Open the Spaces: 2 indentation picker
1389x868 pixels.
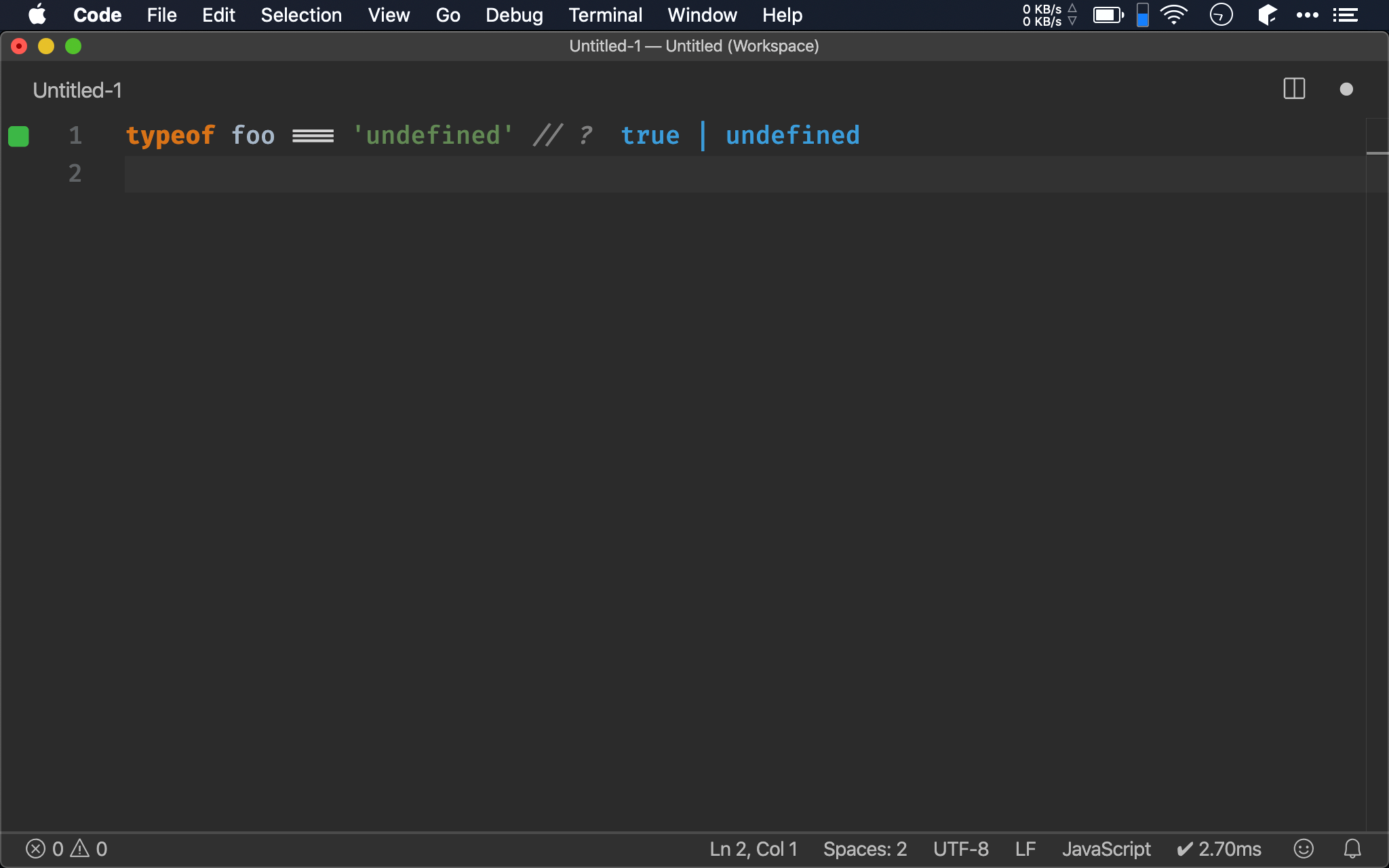[865, 849]
